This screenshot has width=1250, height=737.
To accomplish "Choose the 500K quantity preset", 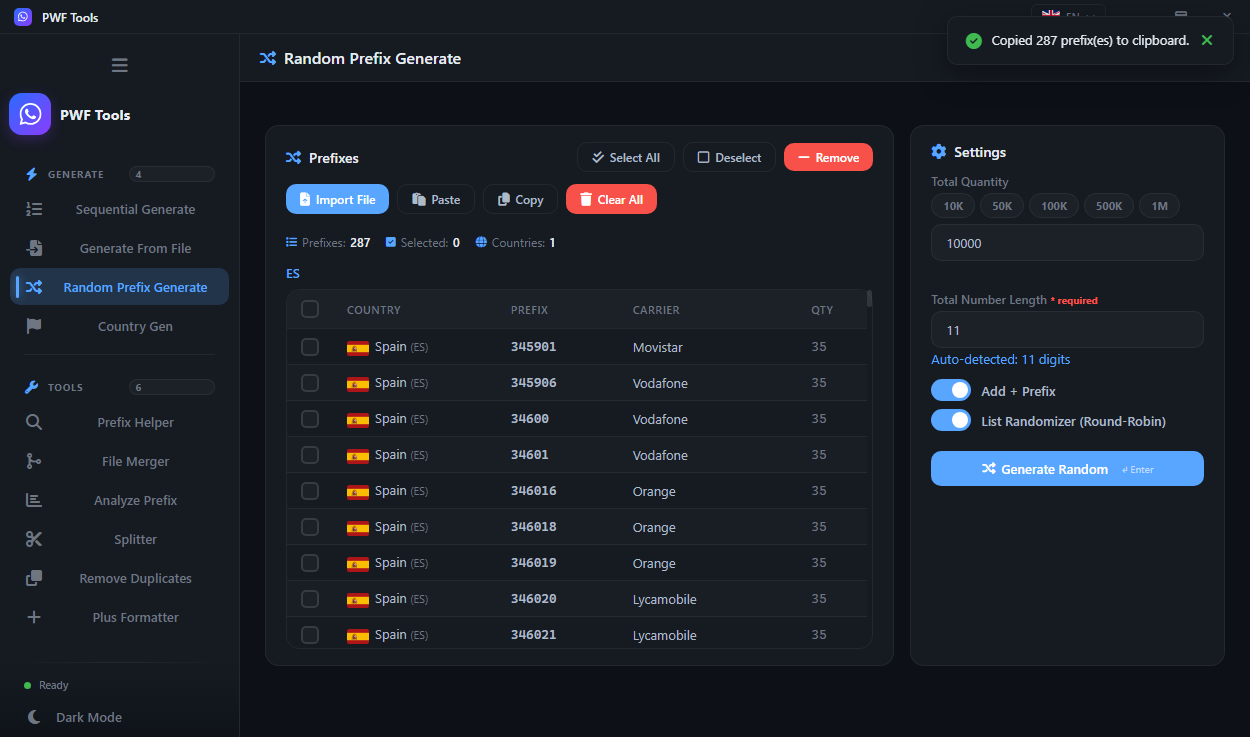I will tap(1109, 206).
